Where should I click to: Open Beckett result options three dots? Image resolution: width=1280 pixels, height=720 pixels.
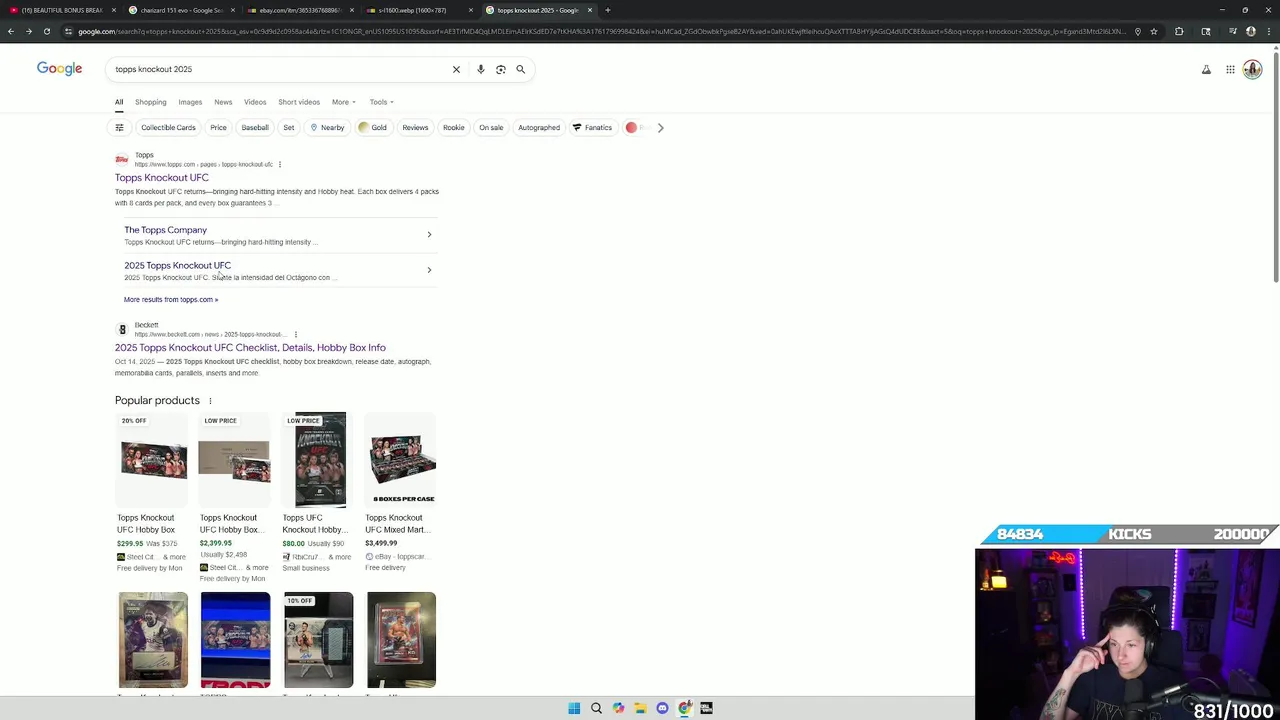click(x=295, y=334)
